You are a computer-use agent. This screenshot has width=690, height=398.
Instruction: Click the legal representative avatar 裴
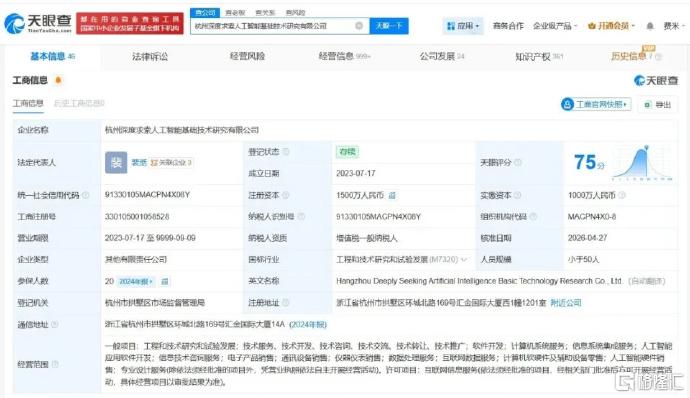click(116, 162)
